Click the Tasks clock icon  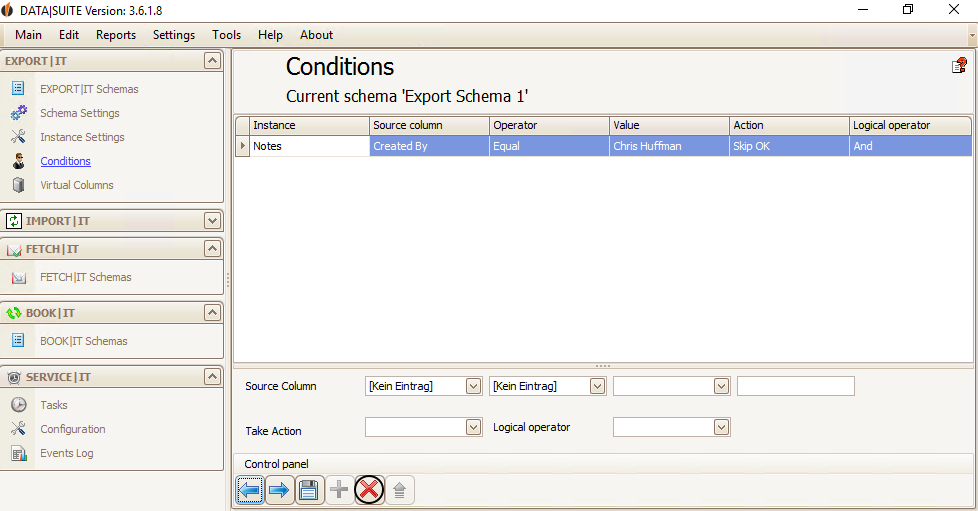[19, 405]
